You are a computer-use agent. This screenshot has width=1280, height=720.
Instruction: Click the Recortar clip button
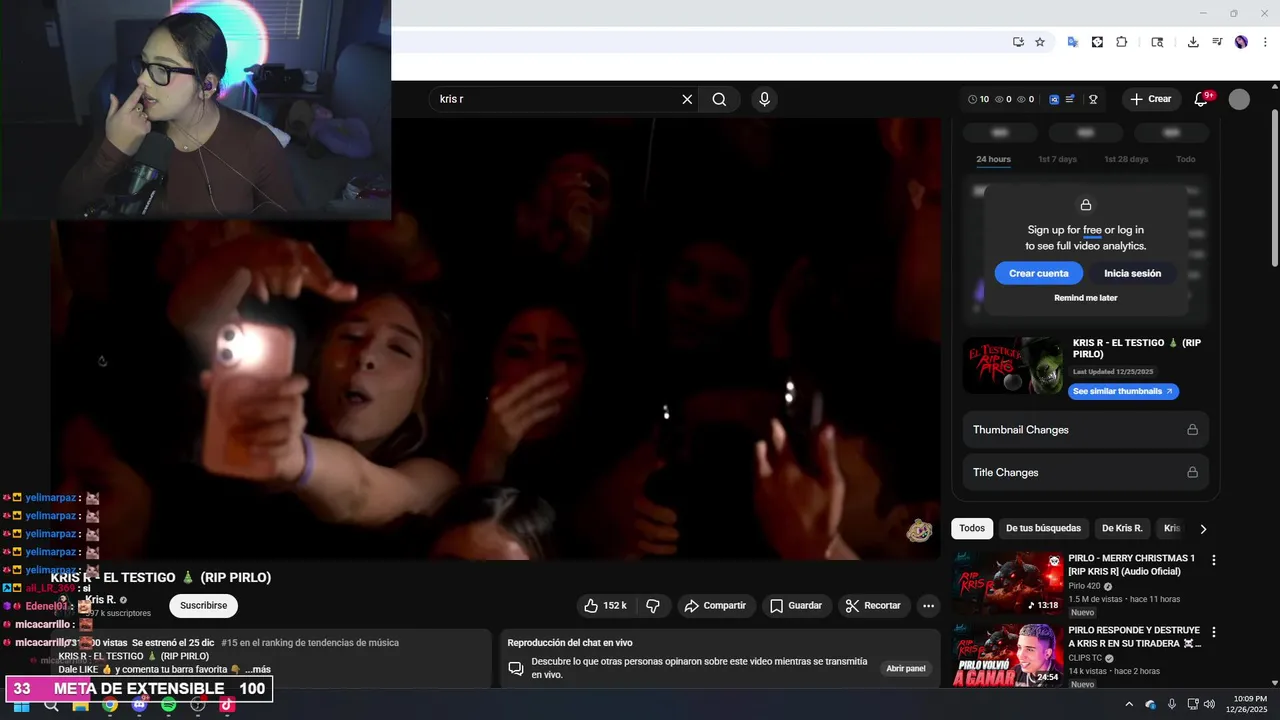(873, 605)
